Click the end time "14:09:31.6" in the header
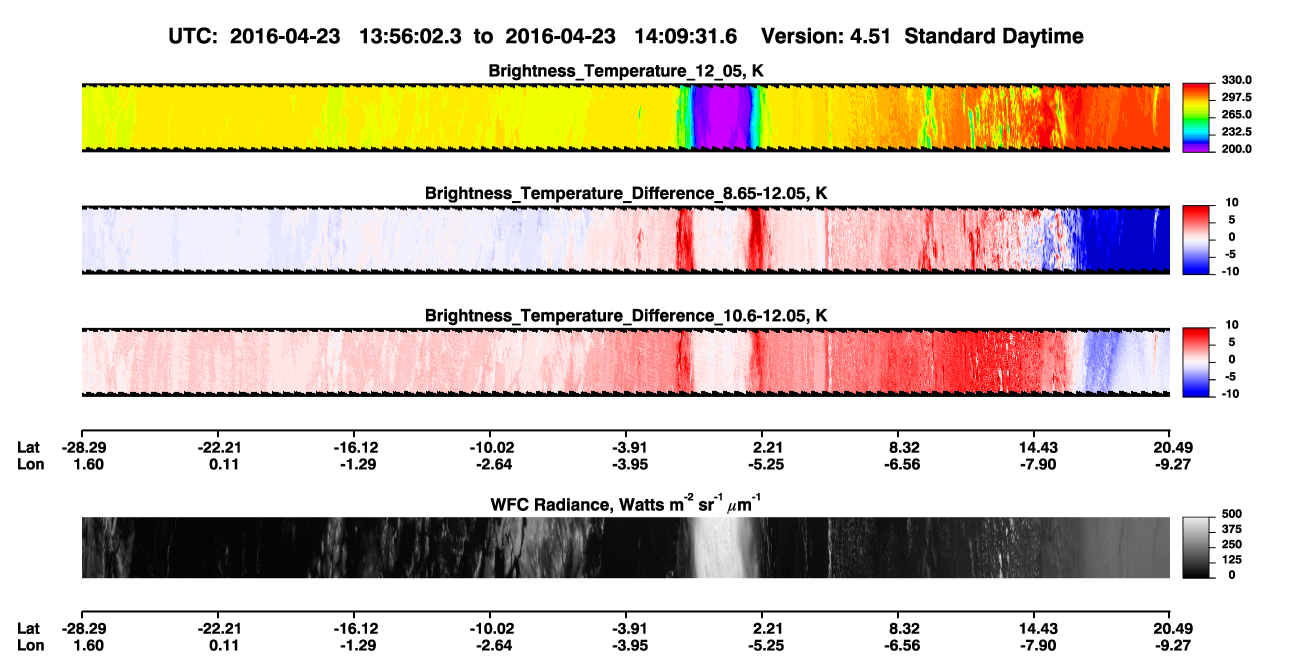This screenshot has height=667, width=1300. tap(686, 36)
